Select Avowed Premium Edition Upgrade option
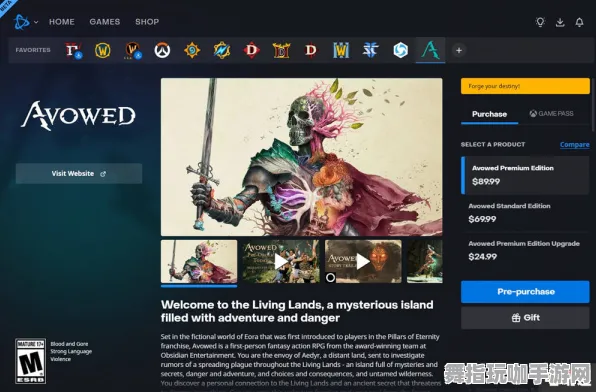Image resolution: width=596 pixels, height=392 pixels. (525, 250)
